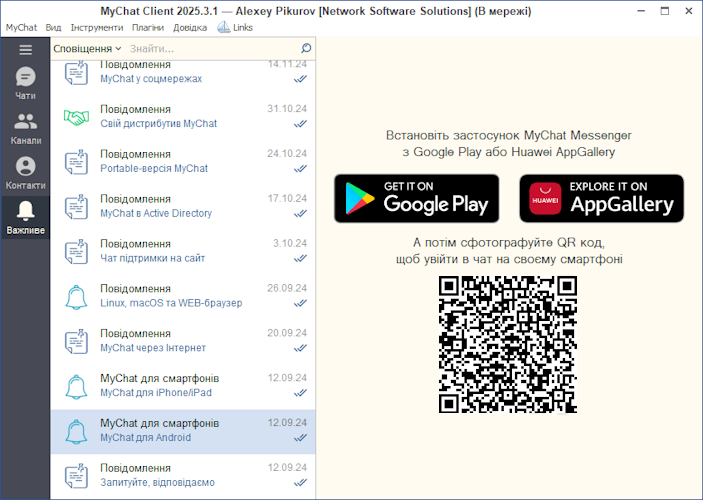Click the date 24.10.24
Viewport: 703px width, 500px height.
click(x=287, y=154)
